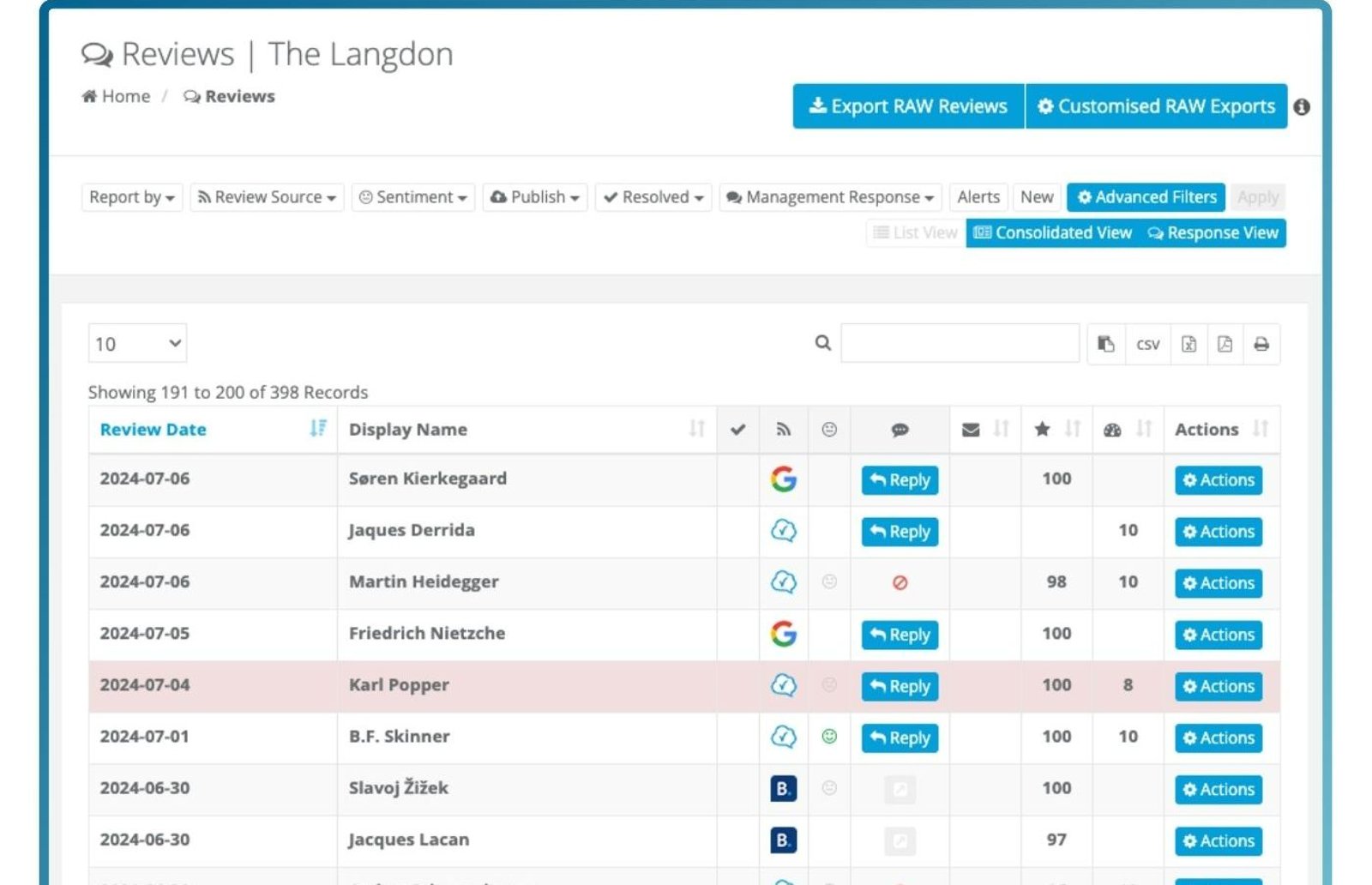Switch to Consolidated View
The height and width of the screenshot is (885, 1372).
click(1053, 232)
